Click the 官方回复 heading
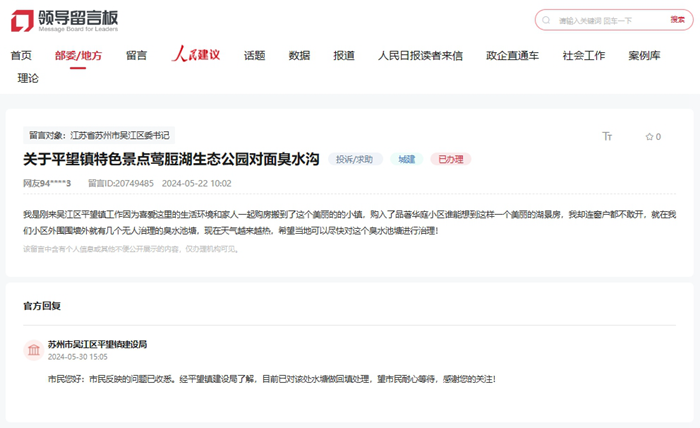This screenshot has width=700, height=428. [42, 306]
